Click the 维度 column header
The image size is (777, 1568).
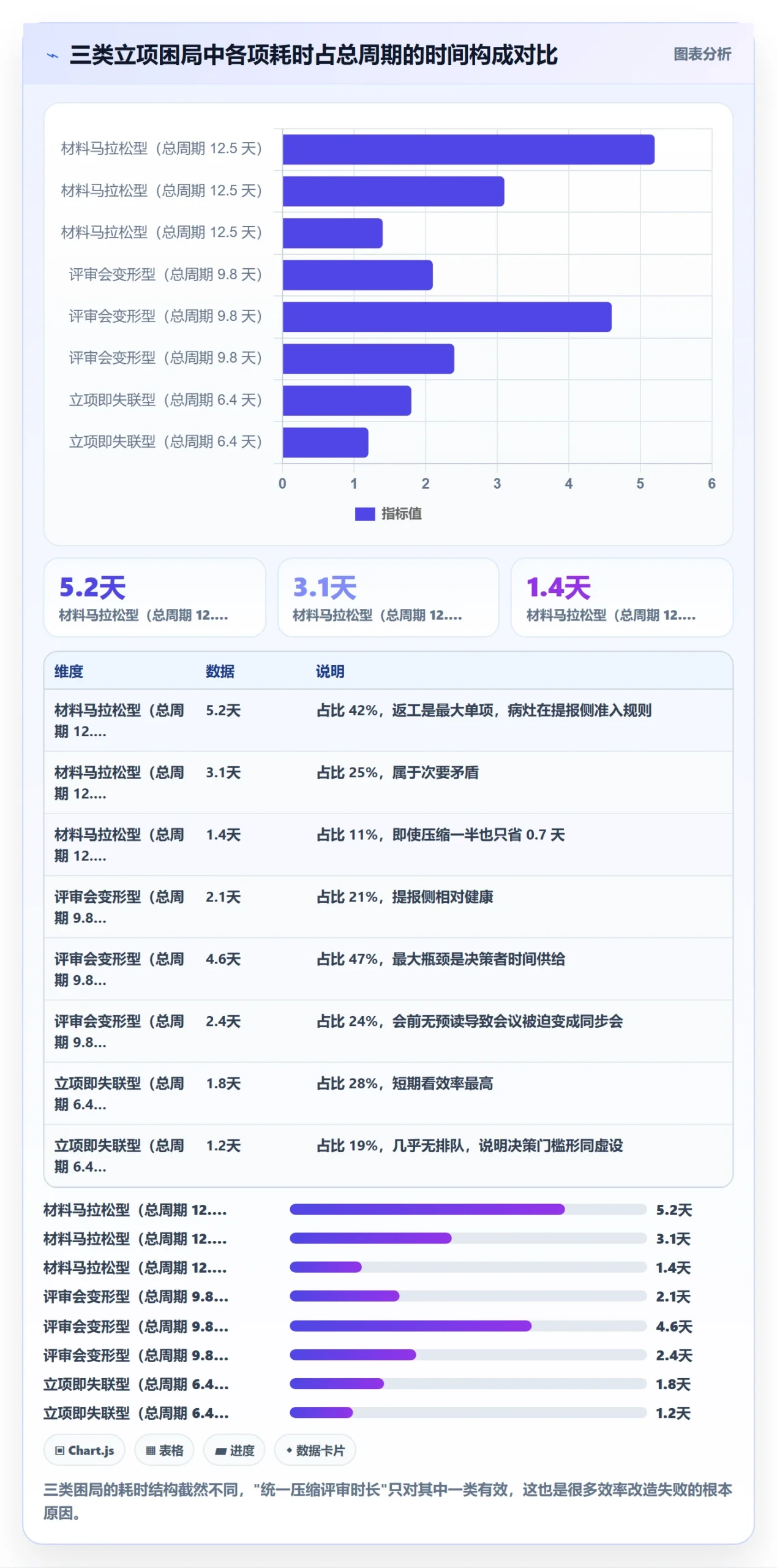click(x=69, y=671)
